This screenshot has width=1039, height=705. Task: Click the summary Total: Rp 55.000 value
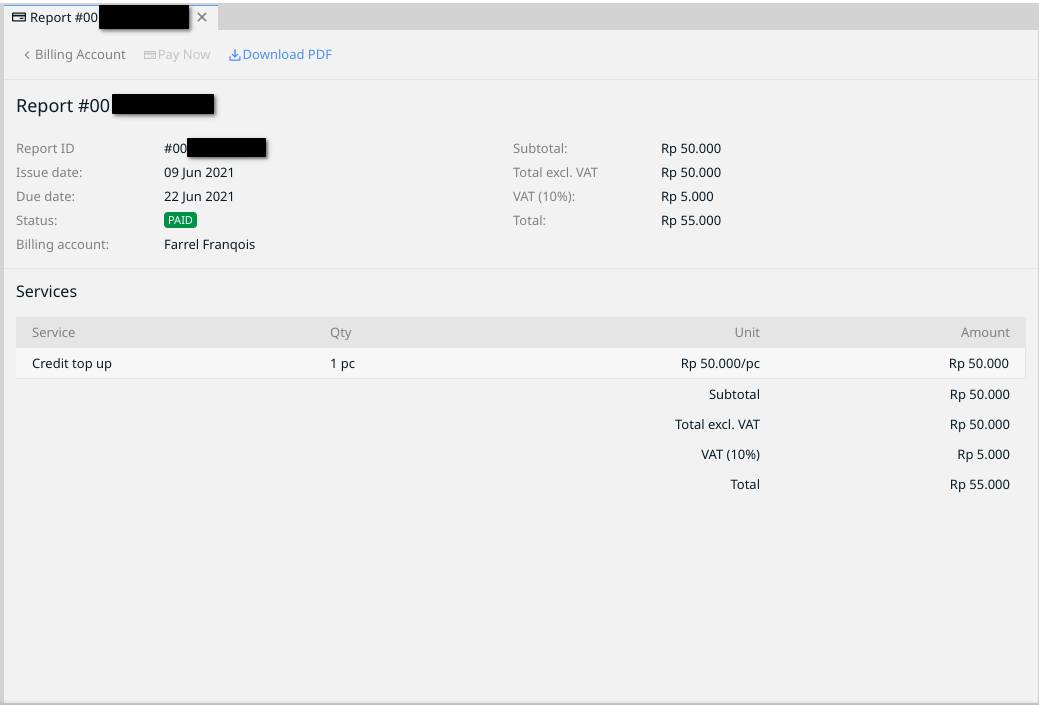click(x=691, y=220)
